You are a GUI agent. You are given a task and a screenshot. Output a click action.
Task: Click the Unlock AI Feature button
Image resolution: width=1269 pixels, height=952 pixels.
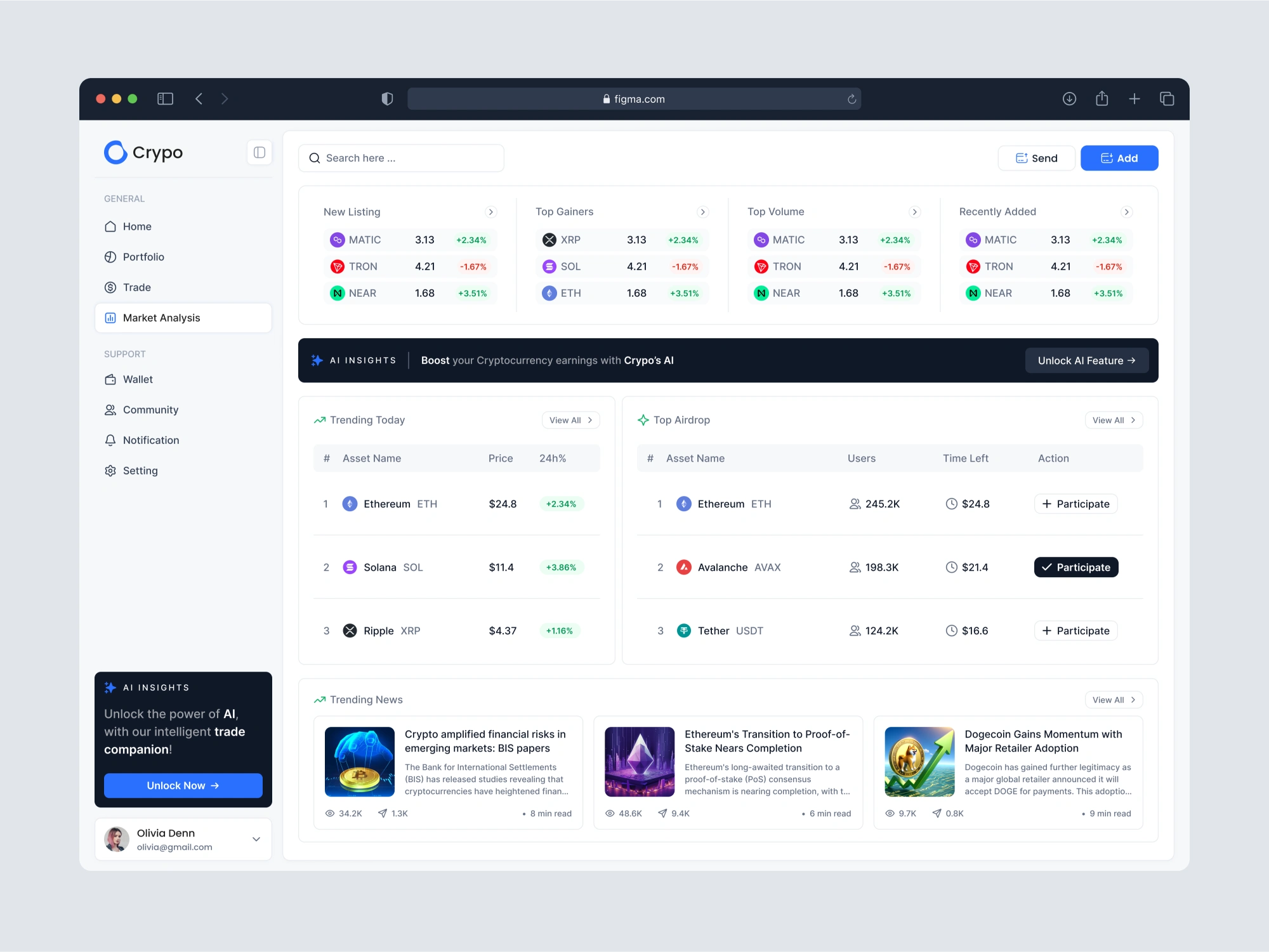(1086, 360)
